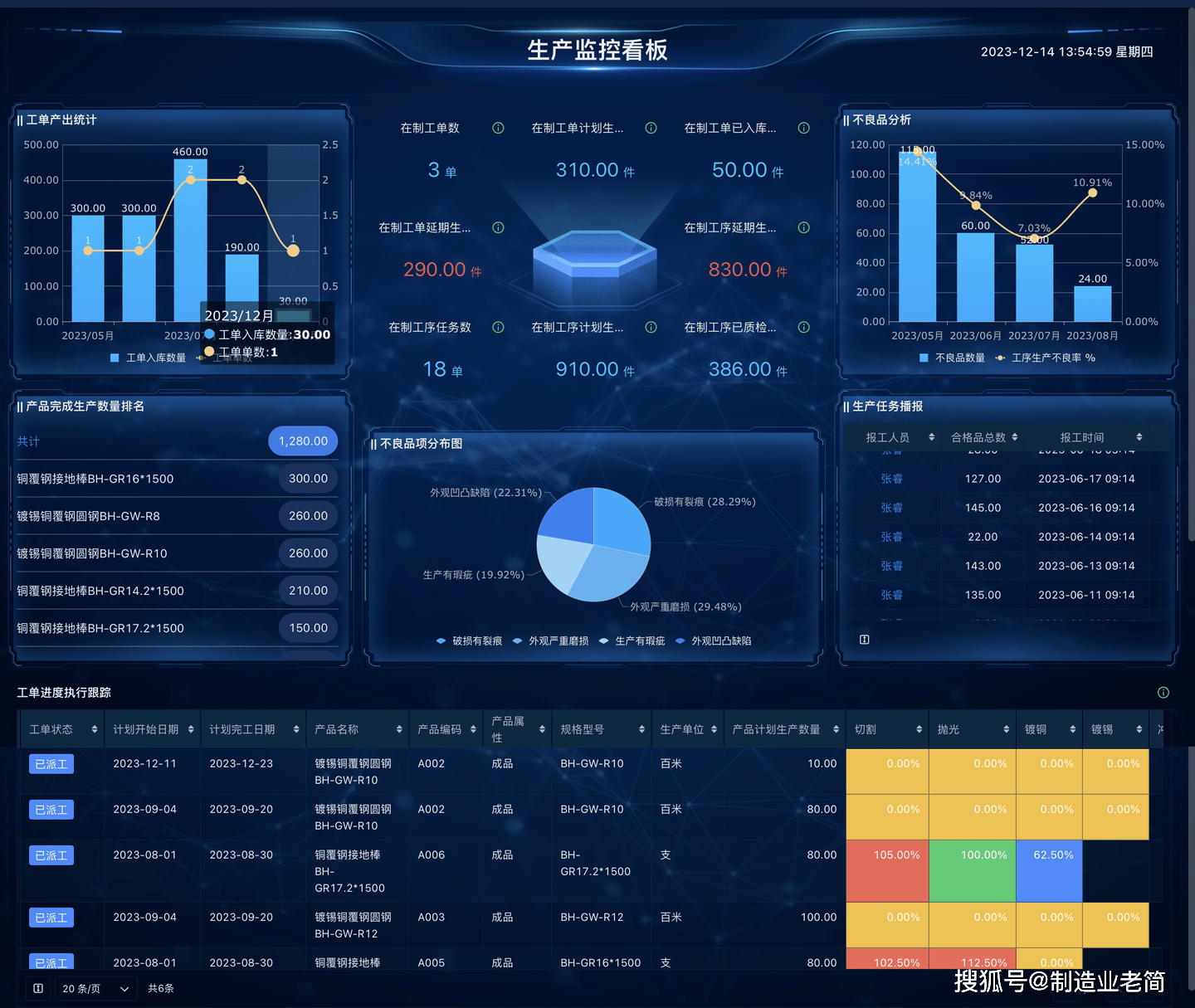Sort the 计划开始日期 column

click(191, 729)
